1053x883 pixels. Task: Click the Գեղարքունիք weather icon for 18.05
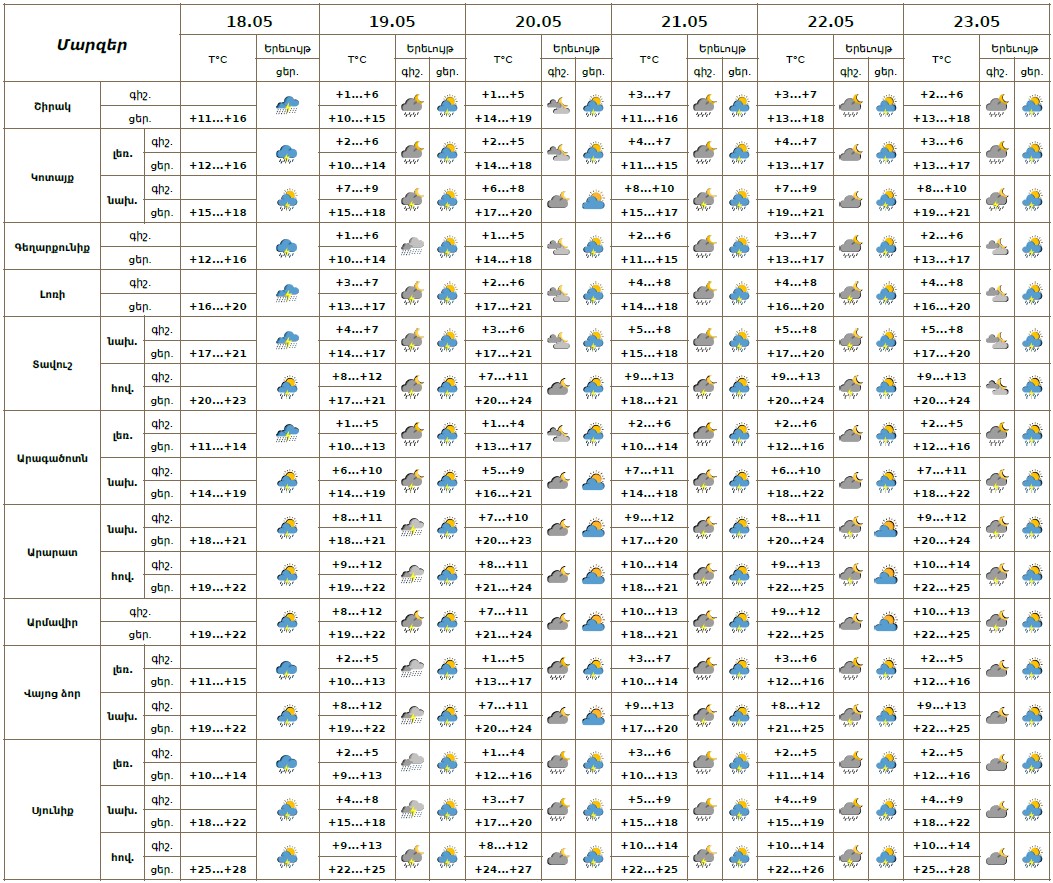pyautogui.click(x=287, y=248)
